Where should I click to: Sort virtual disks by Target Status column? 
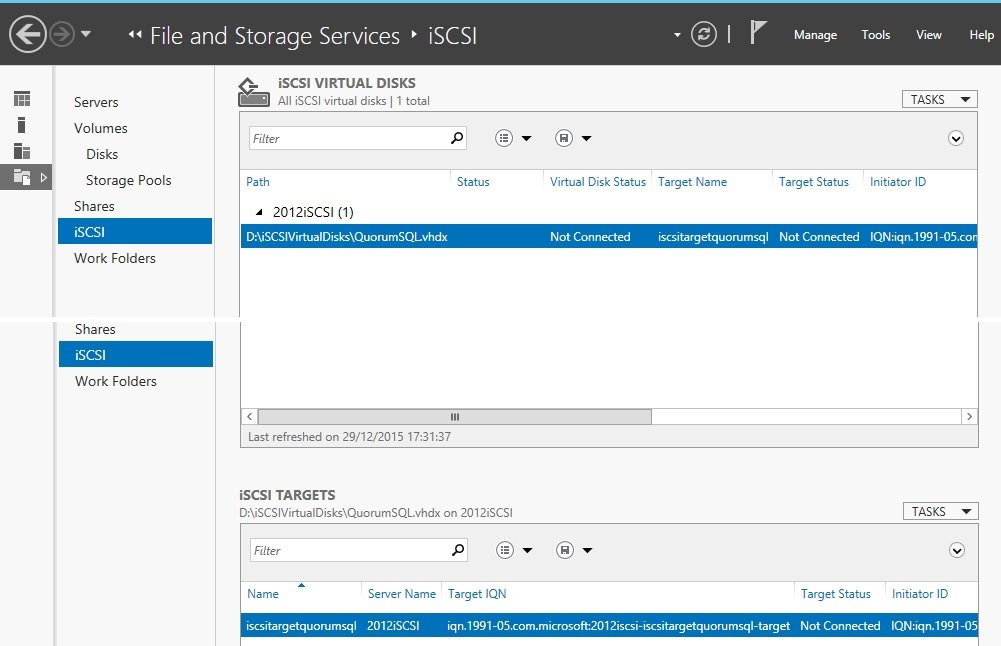point(813,182)
